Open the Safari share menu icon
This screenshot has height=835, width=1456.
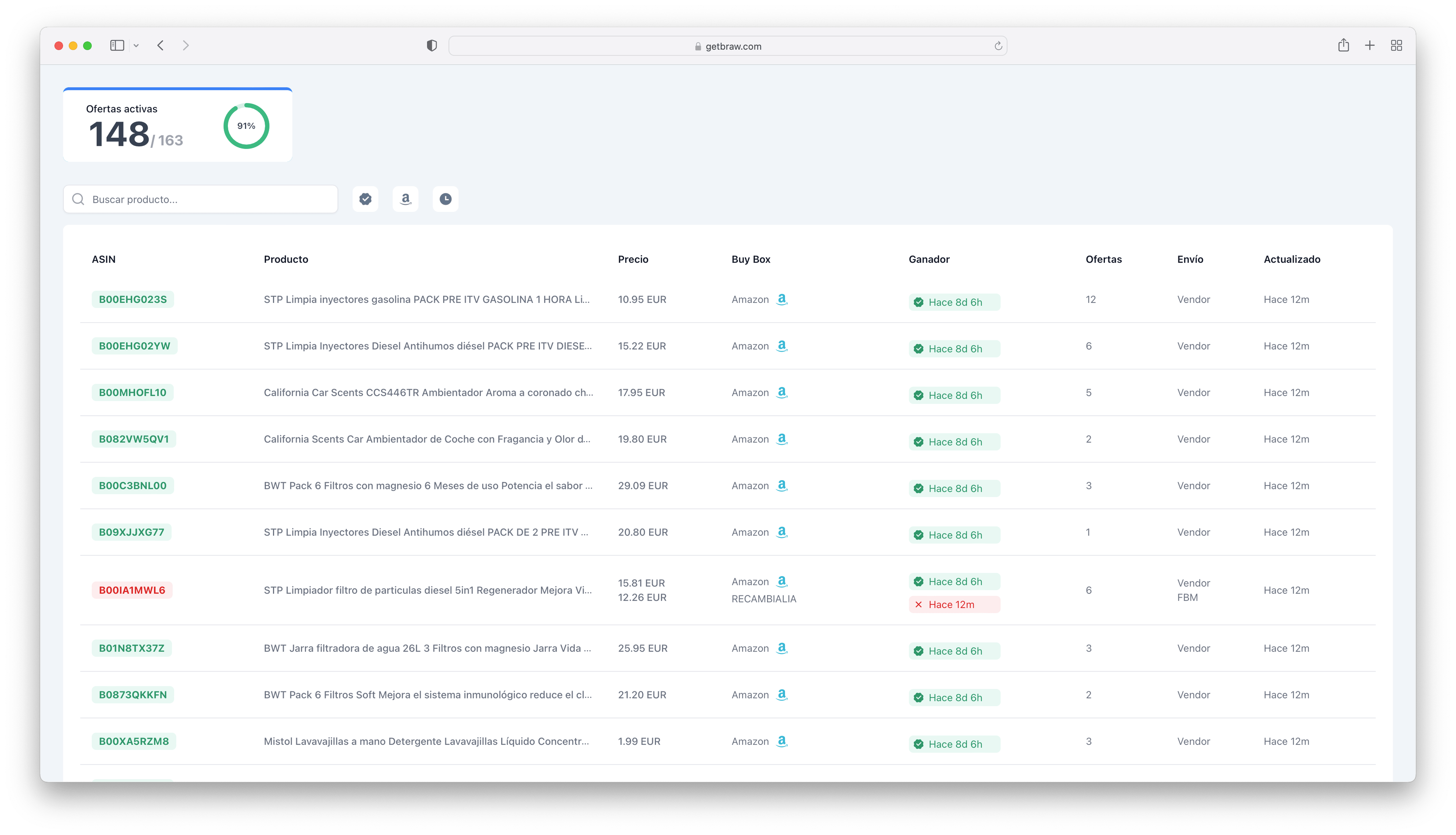click(1343, 45)
